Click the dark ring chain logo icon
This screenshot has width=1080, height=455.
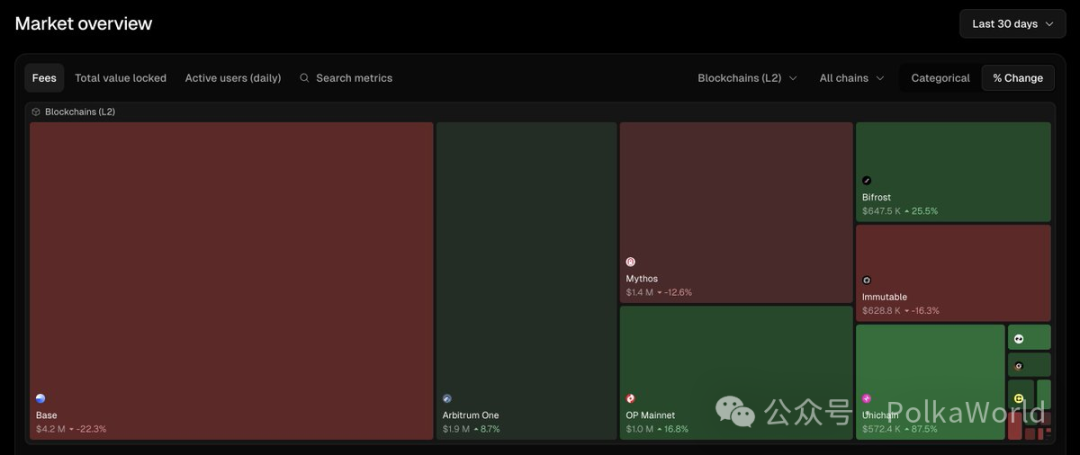1019,366
